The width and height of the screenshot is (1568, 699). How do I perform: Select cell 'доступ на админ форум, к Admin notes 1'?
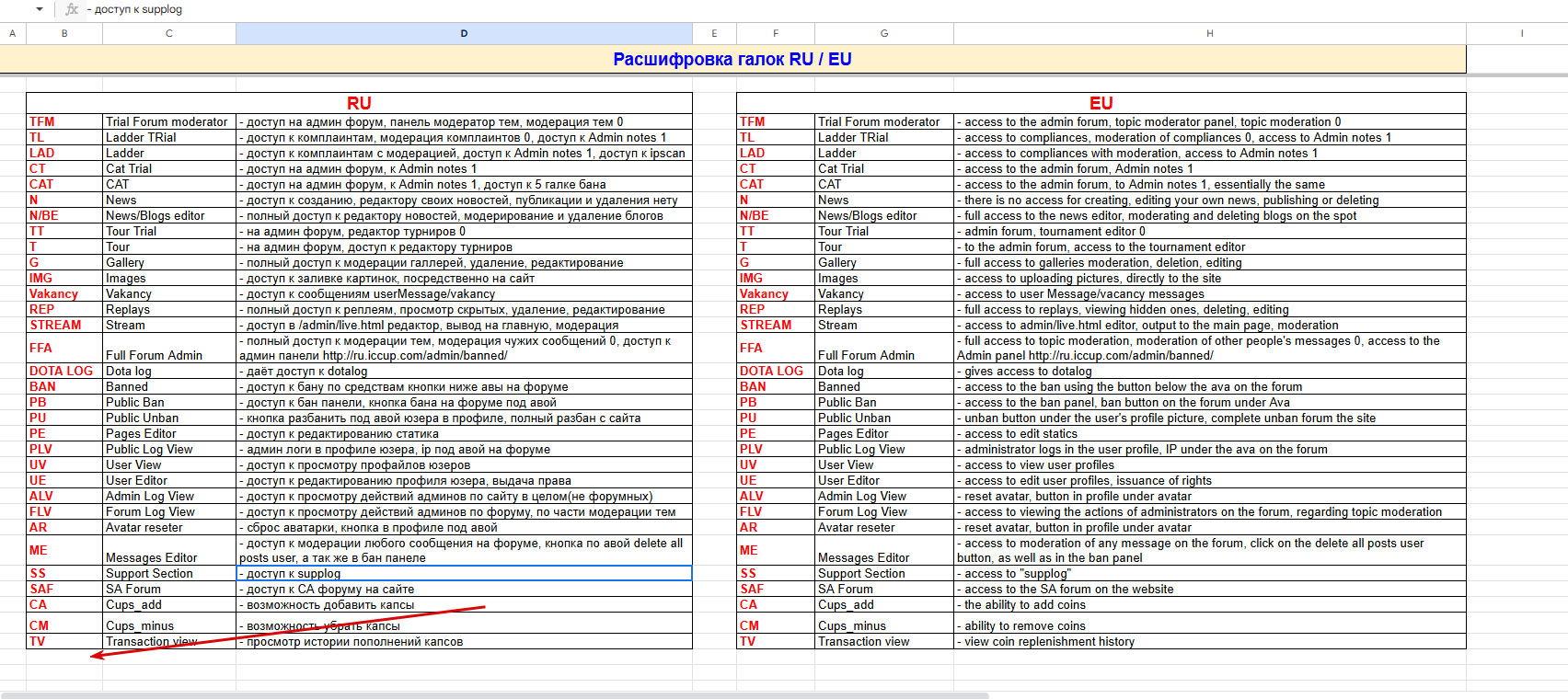pos(464,168)
